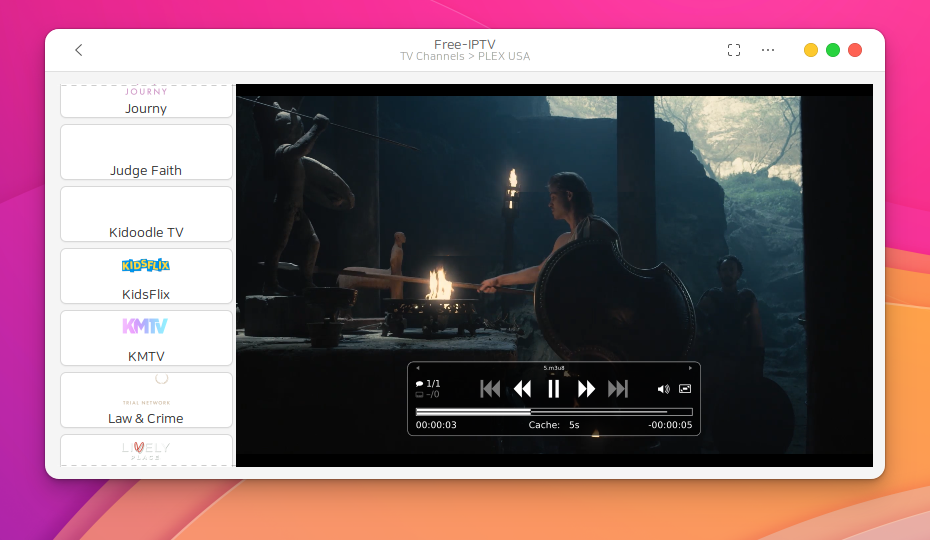Click the rewind button in player
The width and height of the screenshot is (930, 540).
(522, 389)
